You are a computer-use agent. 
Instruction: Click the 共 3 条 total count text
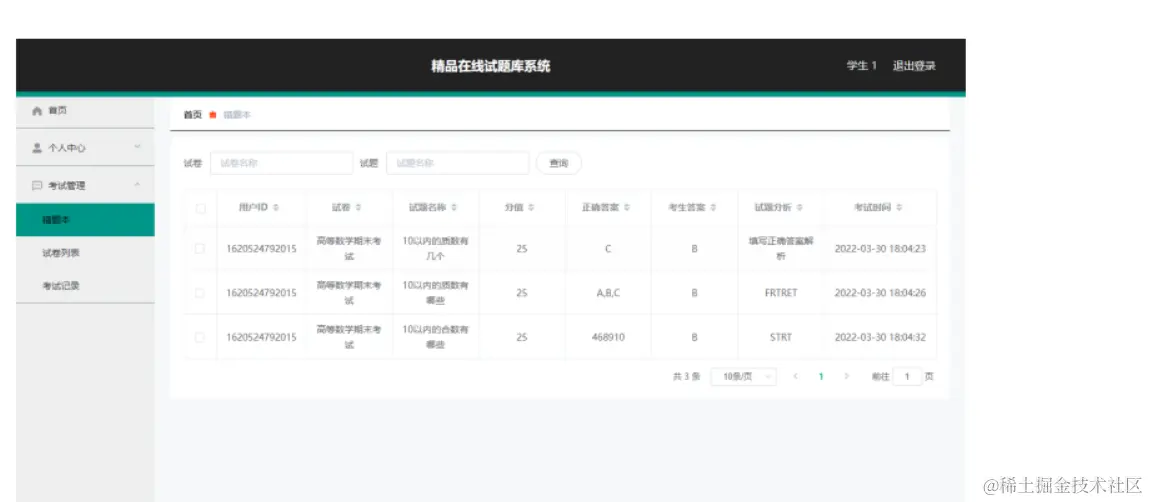[687, 377]
